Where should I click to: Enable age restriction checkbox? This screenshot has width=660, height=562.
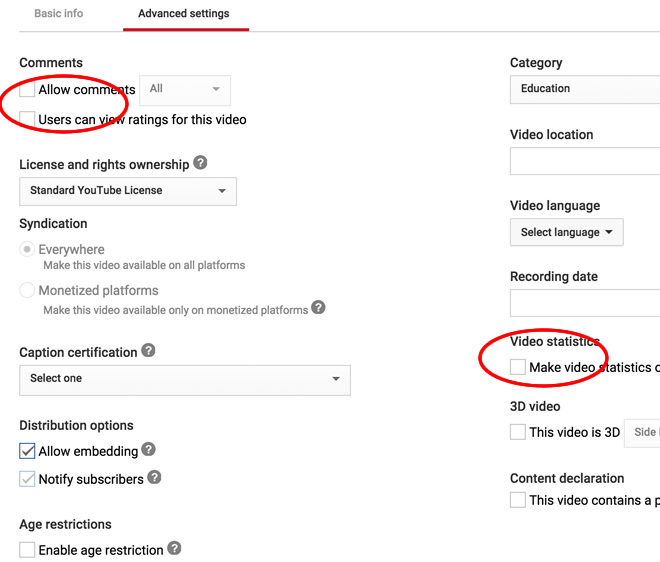tap(27, 549)
